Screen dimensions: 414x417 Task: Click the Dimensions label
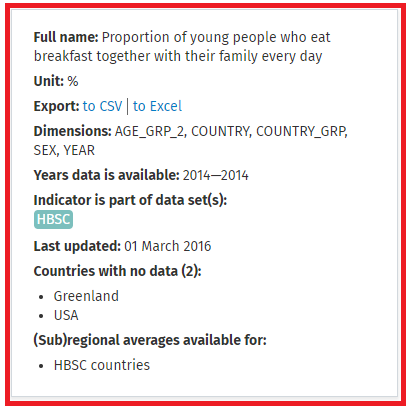(x=73, y=131)
